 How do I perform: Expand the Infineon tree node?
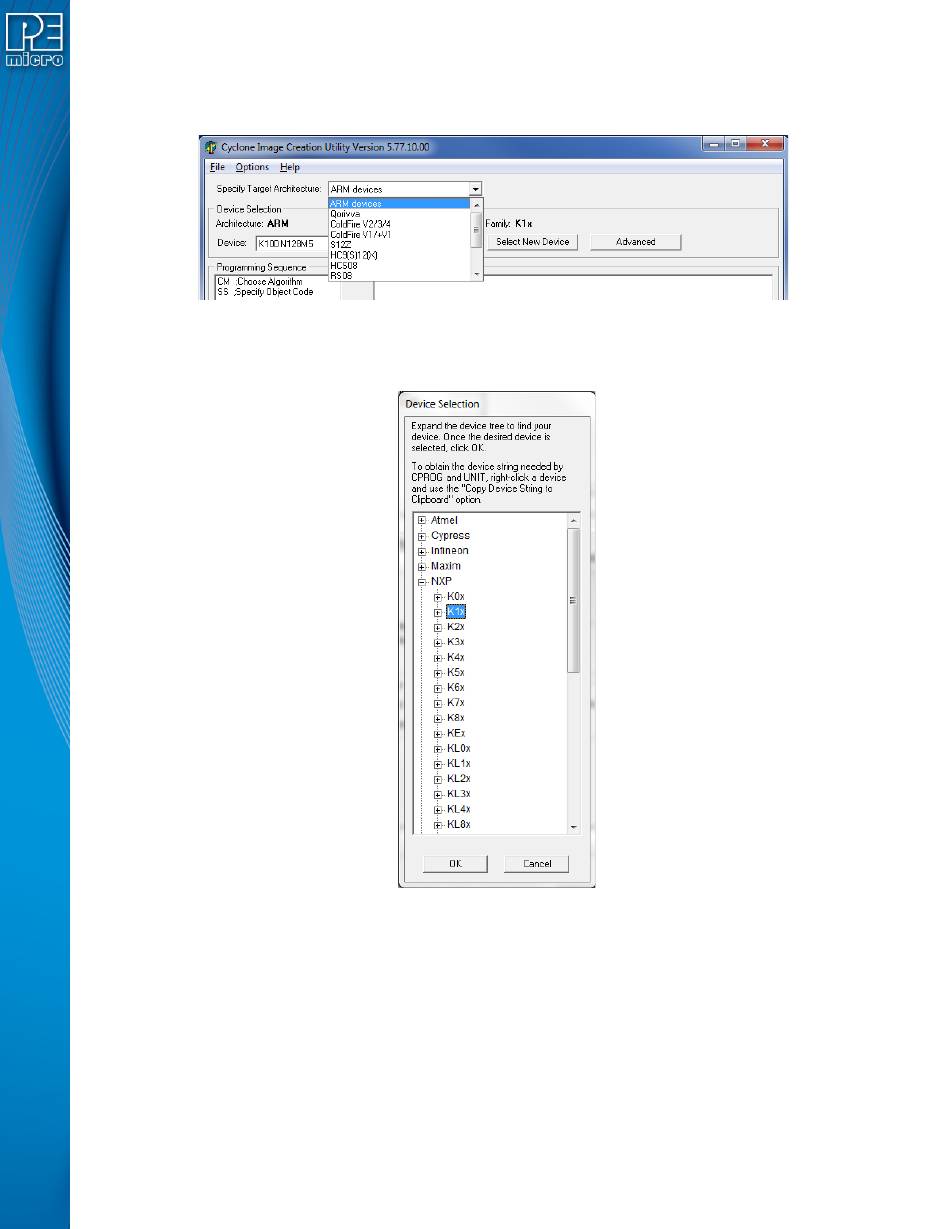coord(423,551)
